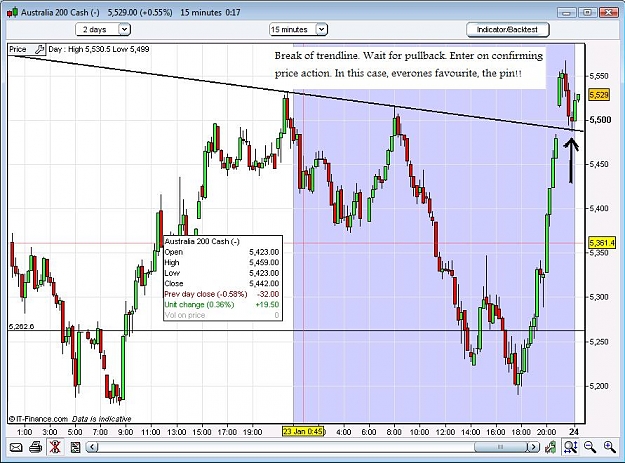Click the '24' date label on time axis
This screenshot has width=625, height=463.
pos(574,432)
